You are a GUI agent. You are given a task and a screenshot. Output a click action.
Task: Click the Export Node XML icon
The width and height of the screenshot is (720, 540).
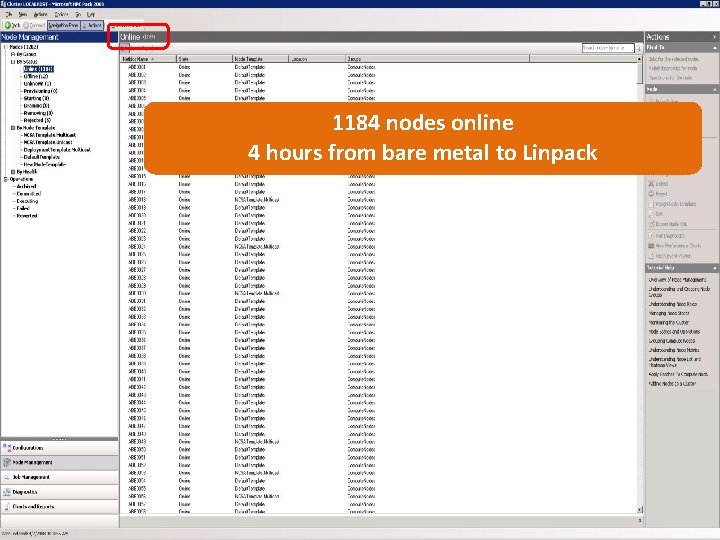651,224
